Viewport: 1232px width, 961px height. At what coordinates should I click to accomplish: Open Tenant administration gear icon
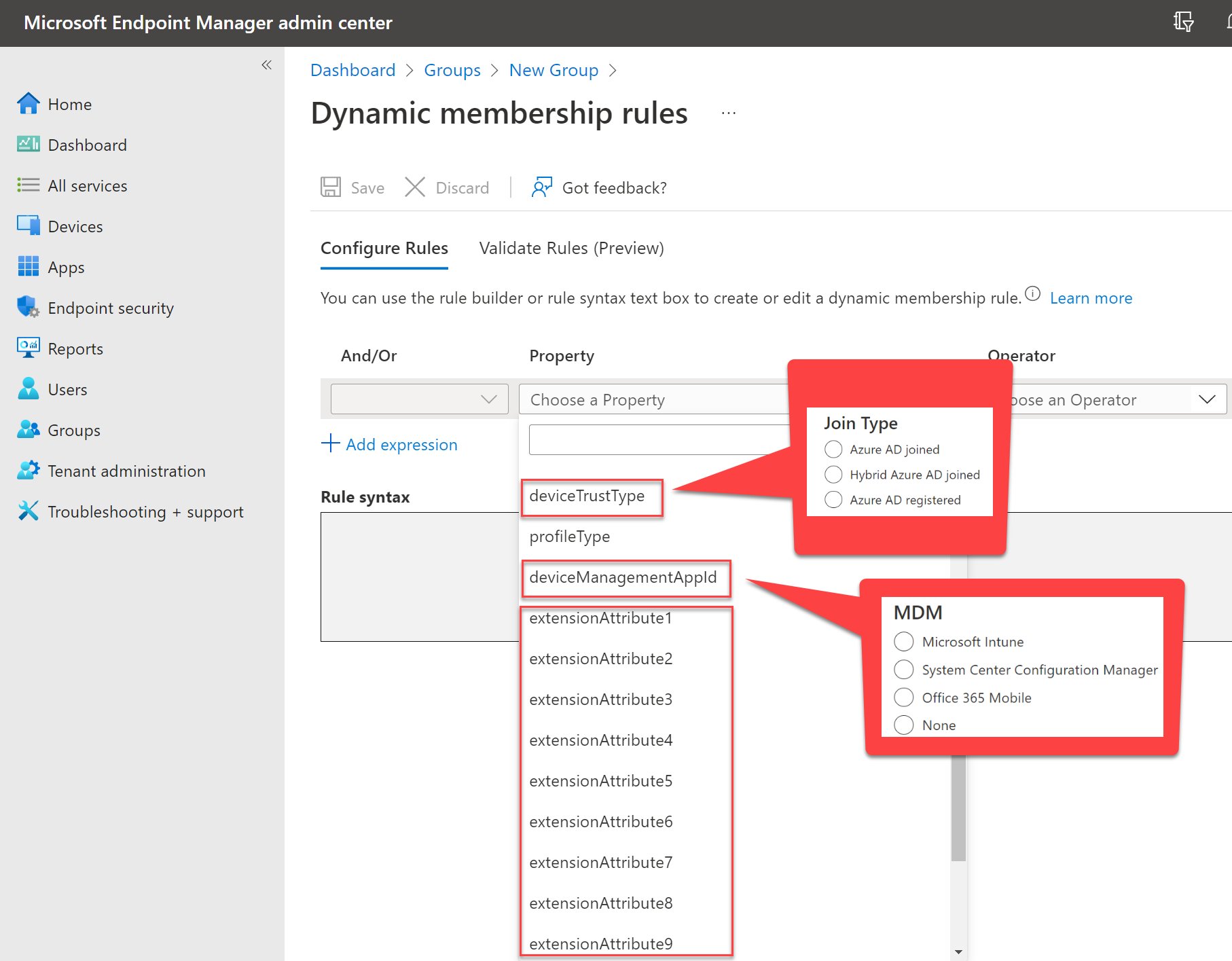[28, 471]
